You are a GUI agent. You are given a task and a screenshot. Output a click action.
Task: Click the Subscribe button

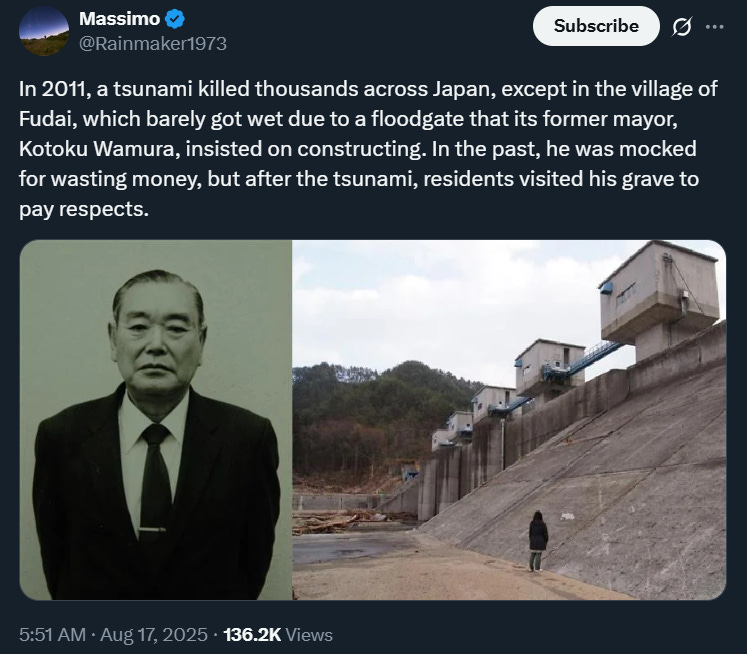click(596, 26)
